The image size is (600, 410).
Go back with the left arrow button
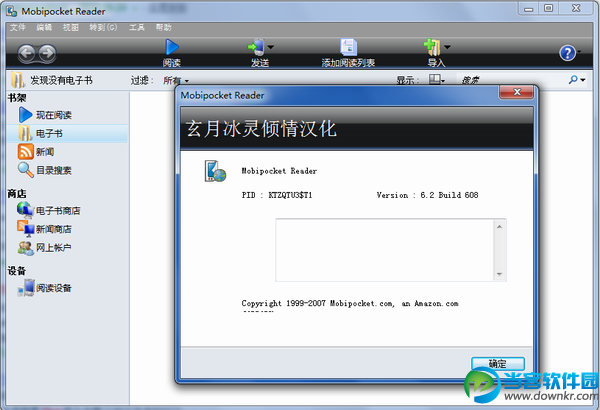[27, 53]
